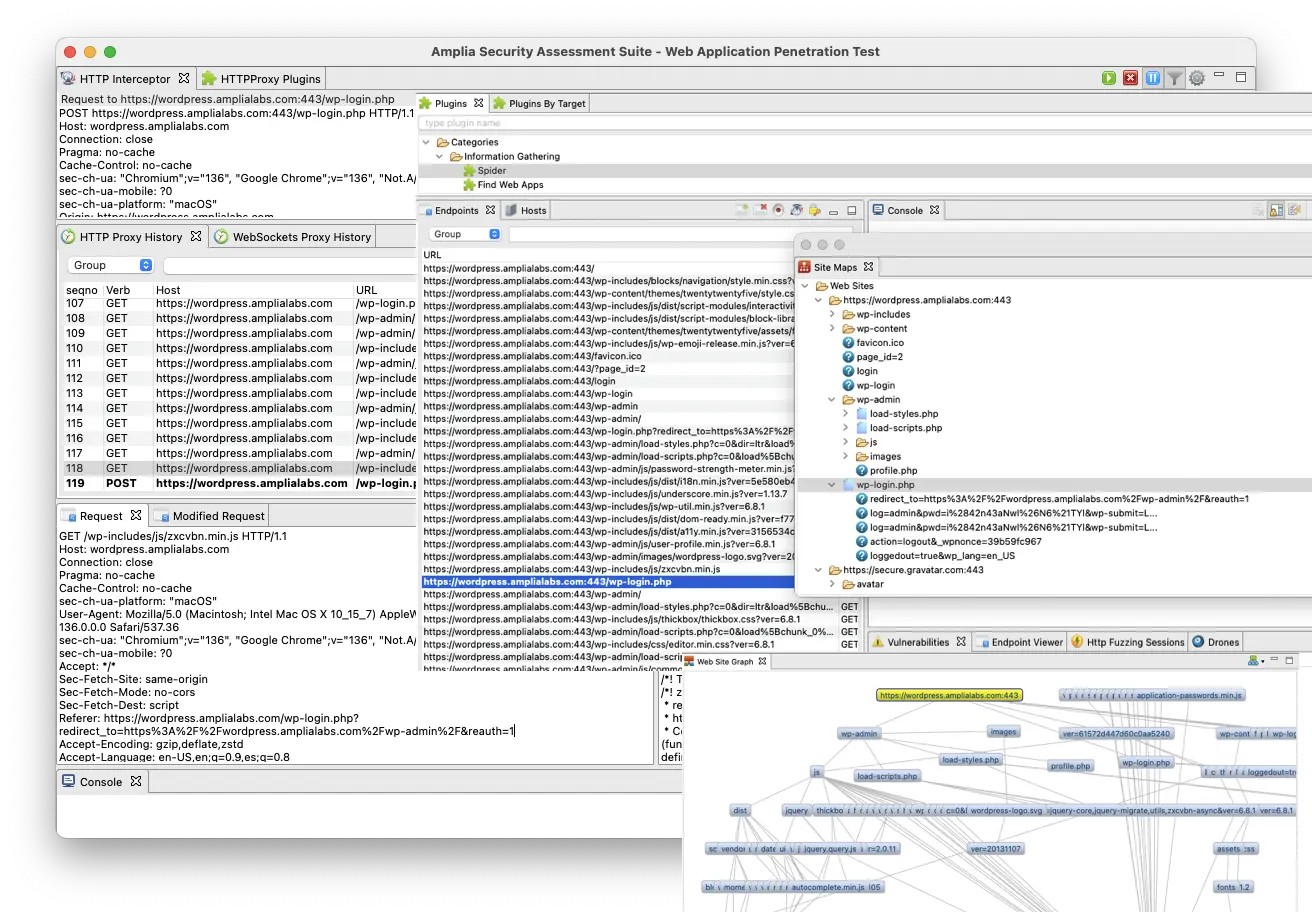Expand the images folder under wp-admin
Viewport: 1312px width, 912px height.
[x=847, y=457]
